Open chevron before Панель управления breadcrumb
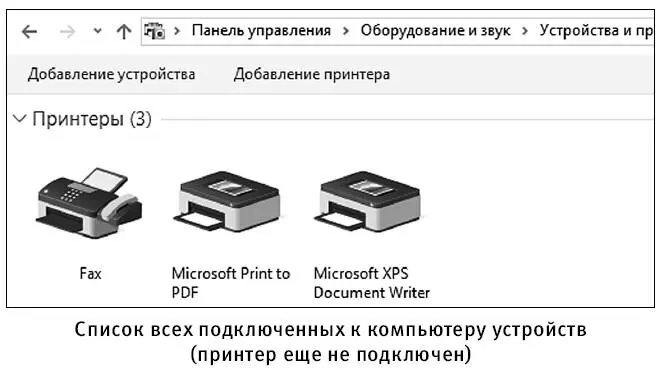This screenshot has width=664, height=373. (x=177, y=31)
